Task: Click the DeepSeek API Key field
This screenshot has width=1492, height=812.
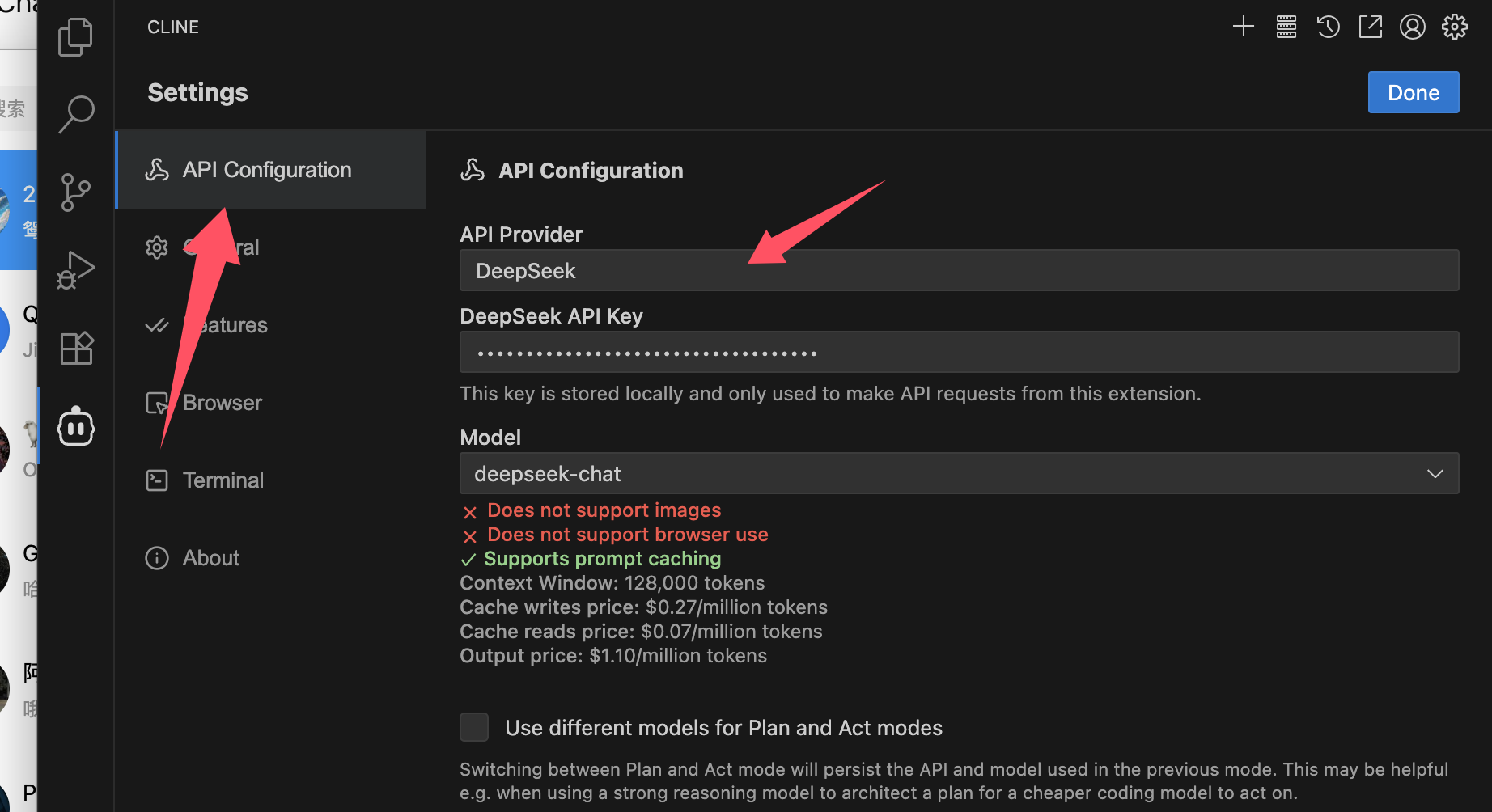Action: coord(960,352)
